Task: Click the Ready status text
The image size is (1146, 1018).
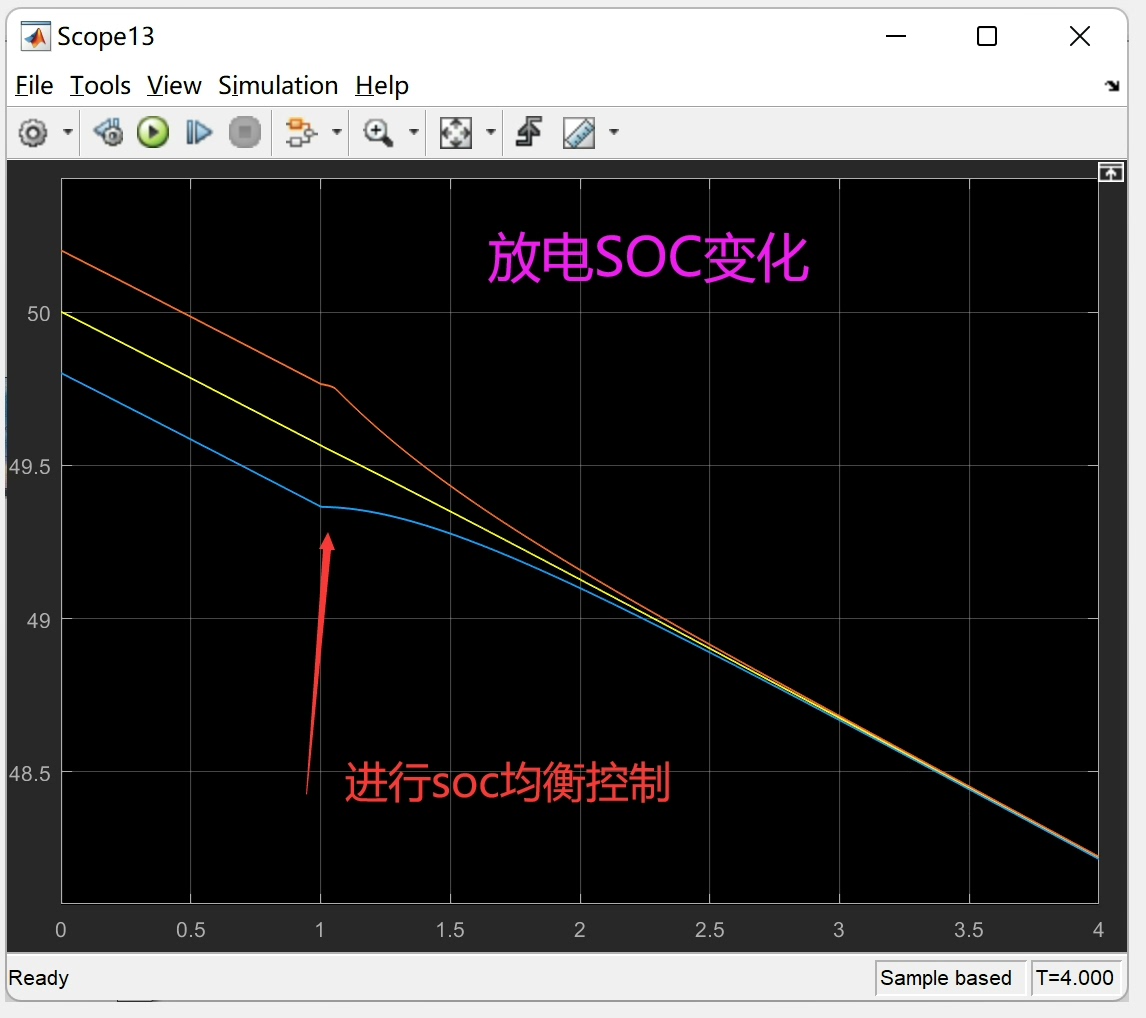Action: point(39,978)
